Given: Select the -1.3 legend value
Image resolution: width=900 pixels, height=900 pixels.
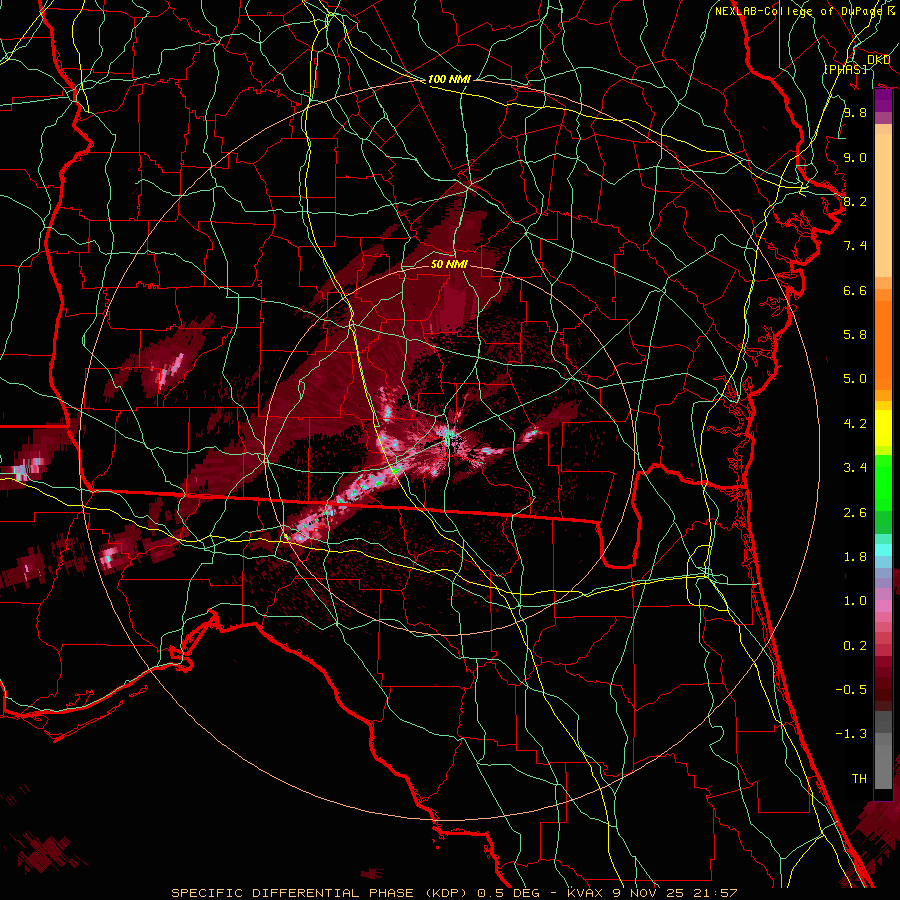Looking at the screenshot, I should (851, 734).
